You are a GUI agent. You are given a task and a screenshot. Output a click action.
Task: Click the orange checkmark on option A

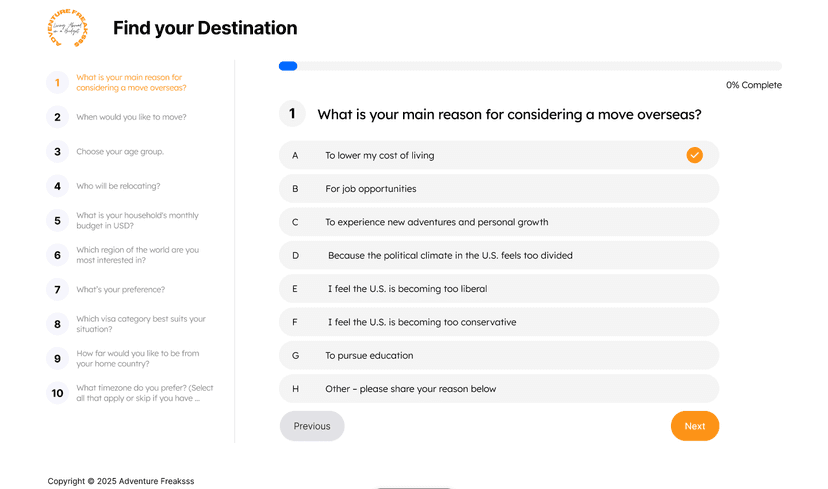[694, 155]
